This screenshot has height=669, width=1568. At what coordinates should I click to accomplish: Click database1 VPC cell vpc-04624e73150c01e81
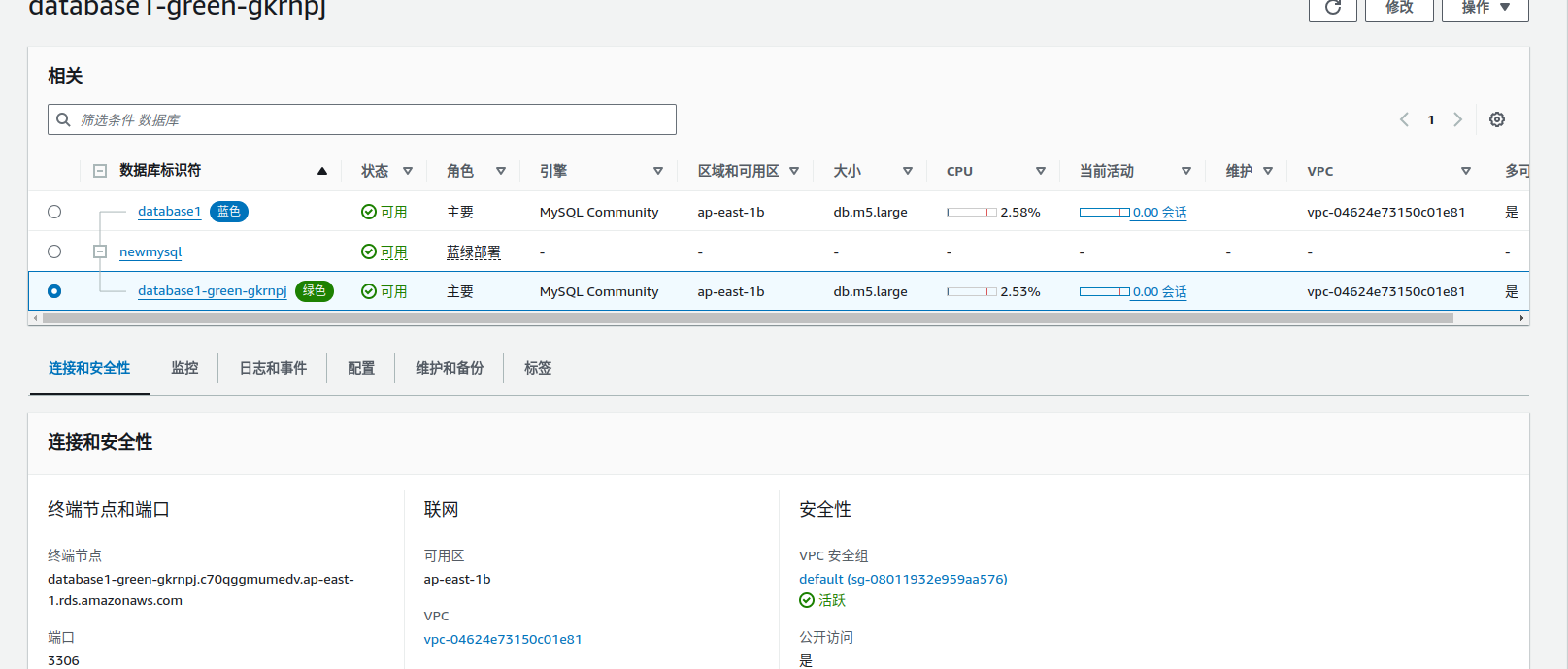[x=1386, y=212]
